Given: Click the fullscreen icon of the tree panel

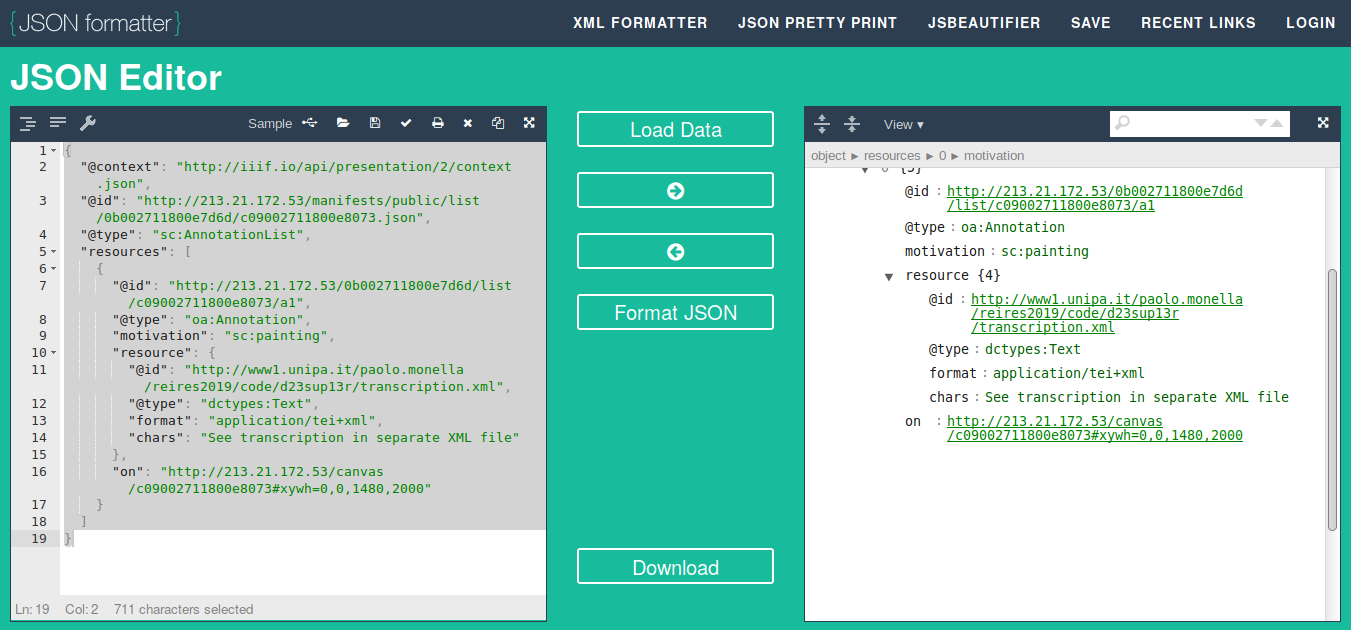Looking at the screenshot, I should coord(1323,123).
